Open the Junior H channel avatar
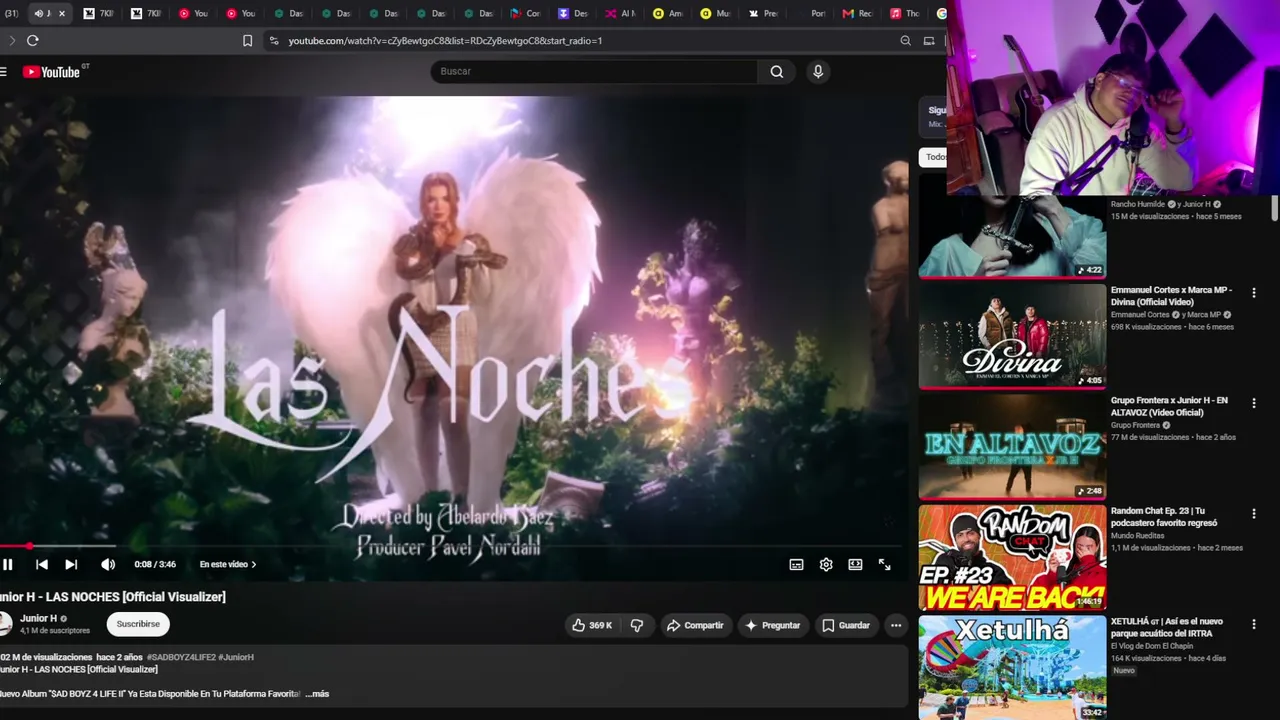The image size is (1280, 720). (5, 624)
